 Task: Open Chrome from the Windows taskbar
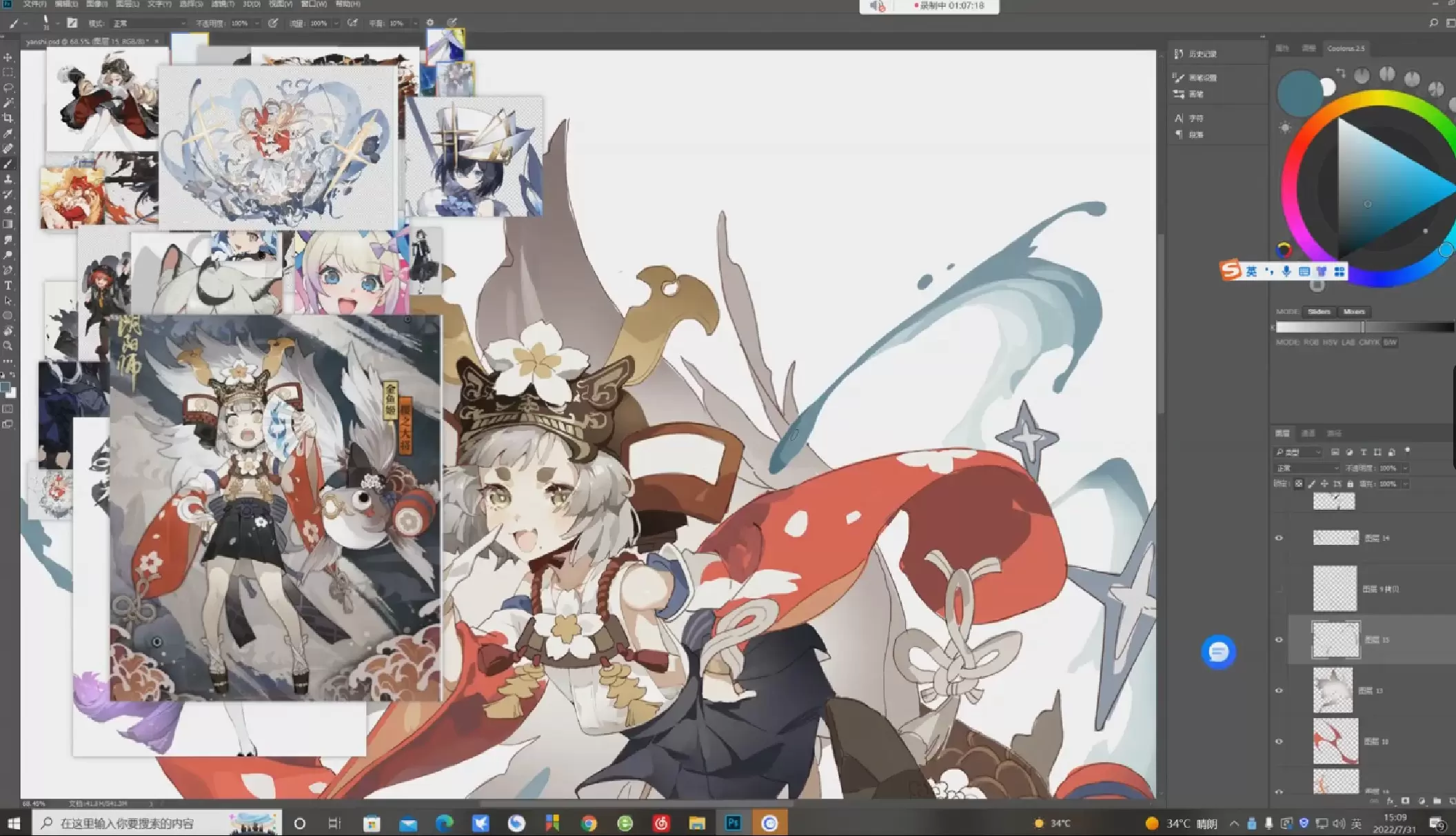pyautogui.click(x=589, y=823)
